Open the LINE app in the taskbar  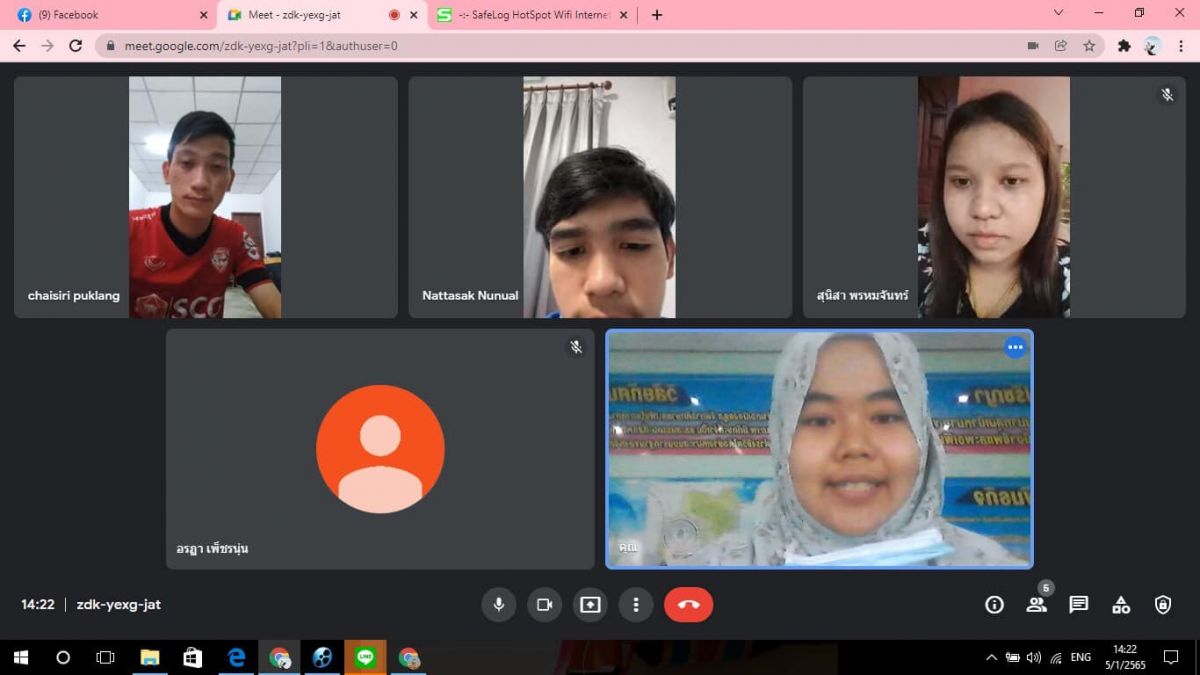(x=365, y=657)
